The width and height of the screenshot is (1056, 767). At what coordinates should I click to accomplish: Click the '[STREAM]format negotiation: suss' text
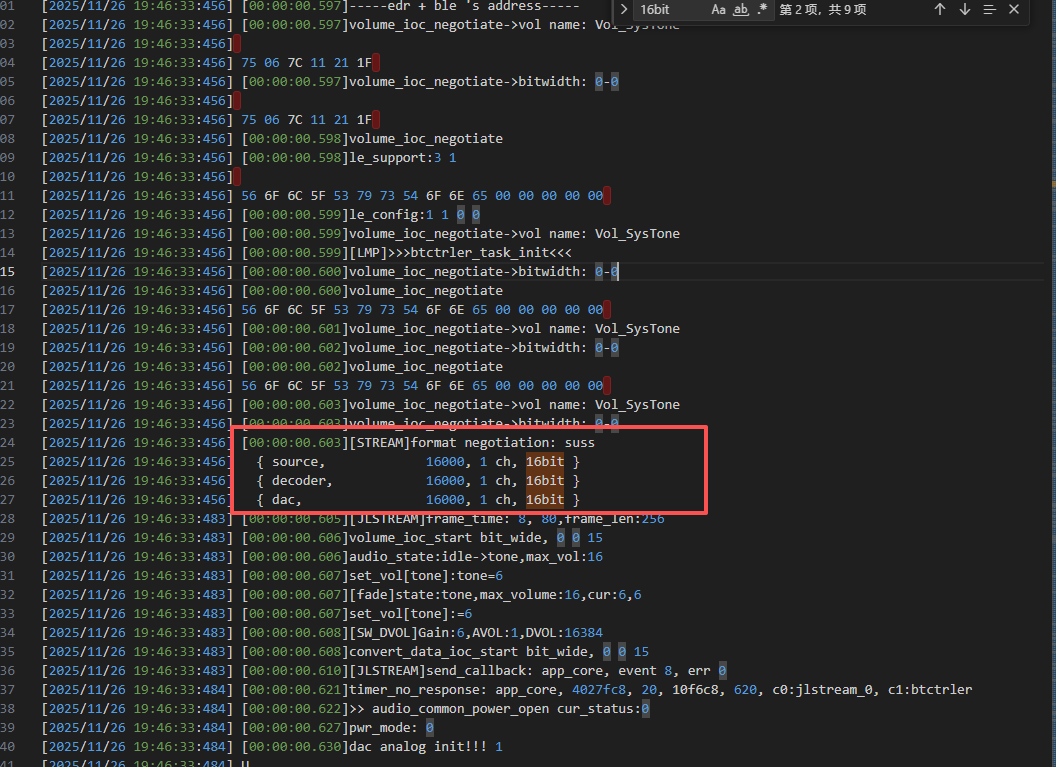click(x=472, y=442)
